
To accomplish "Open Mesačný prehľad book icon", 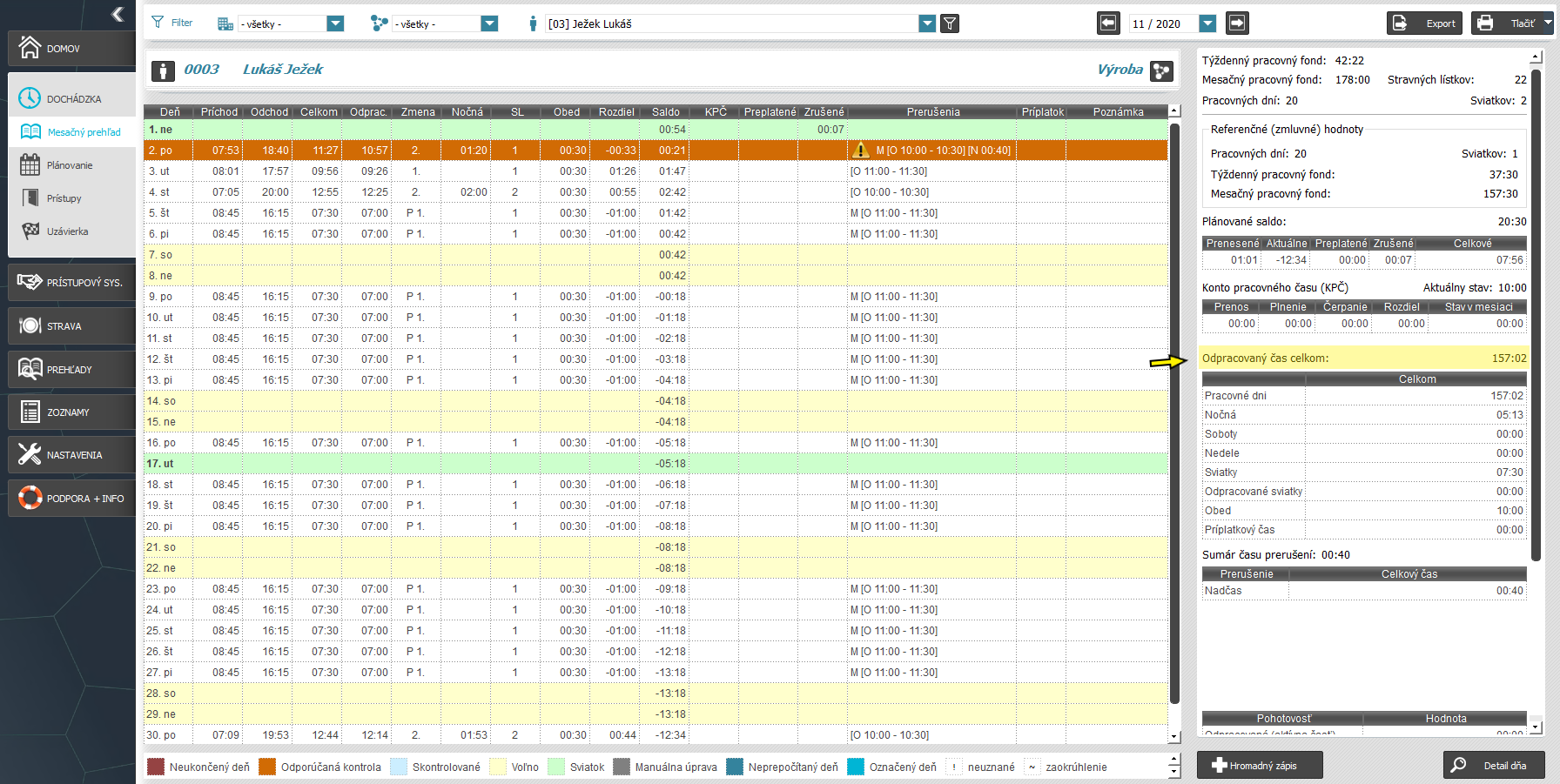I will tap(30, 131).
